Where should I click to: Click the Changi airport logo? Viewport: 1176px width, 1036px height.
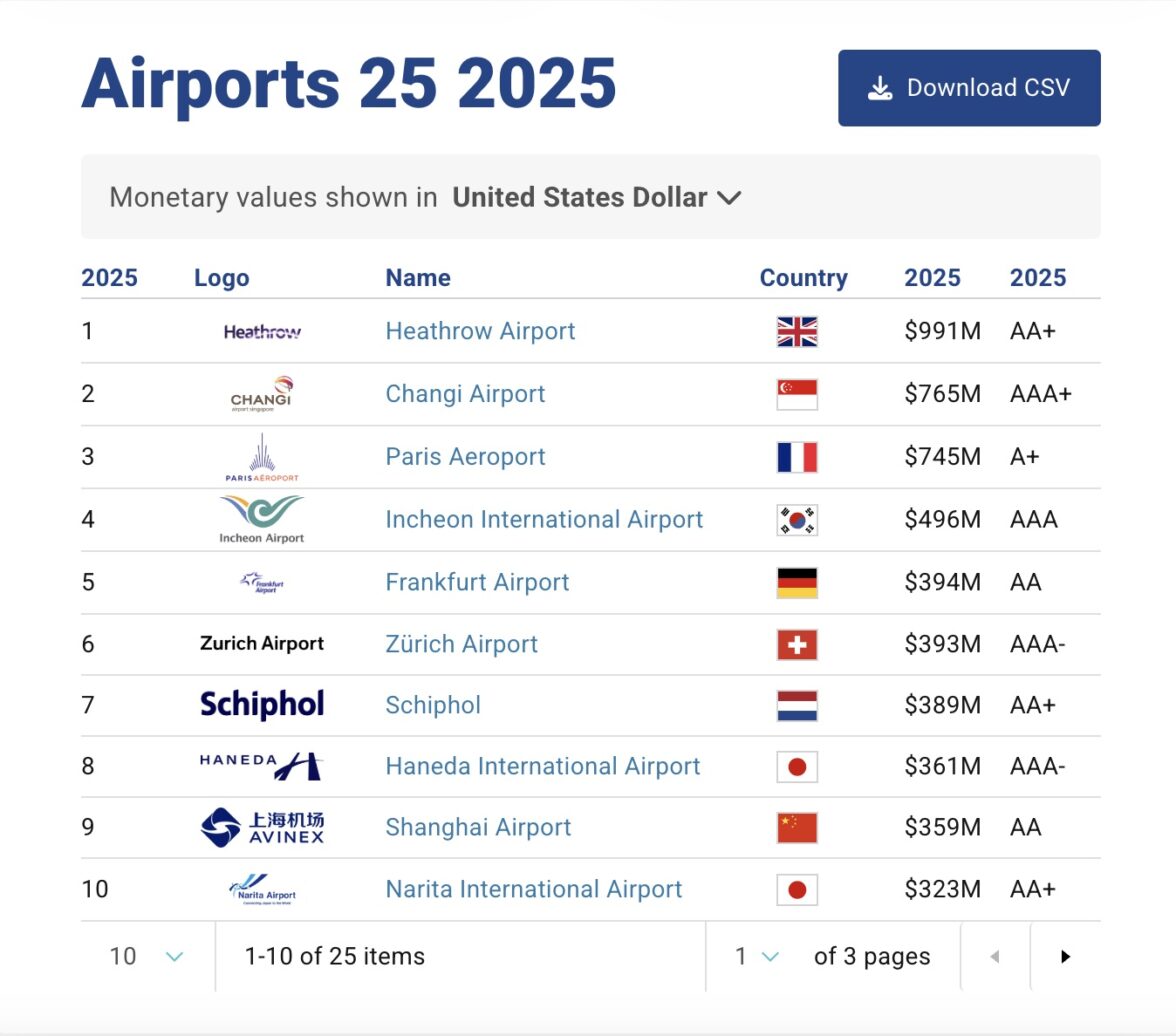pos(262,394)
